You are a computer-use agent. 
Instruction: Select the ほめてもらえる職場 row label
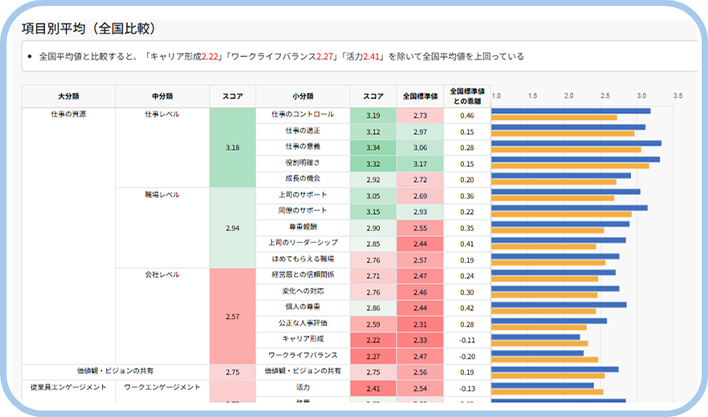(303, 259)
